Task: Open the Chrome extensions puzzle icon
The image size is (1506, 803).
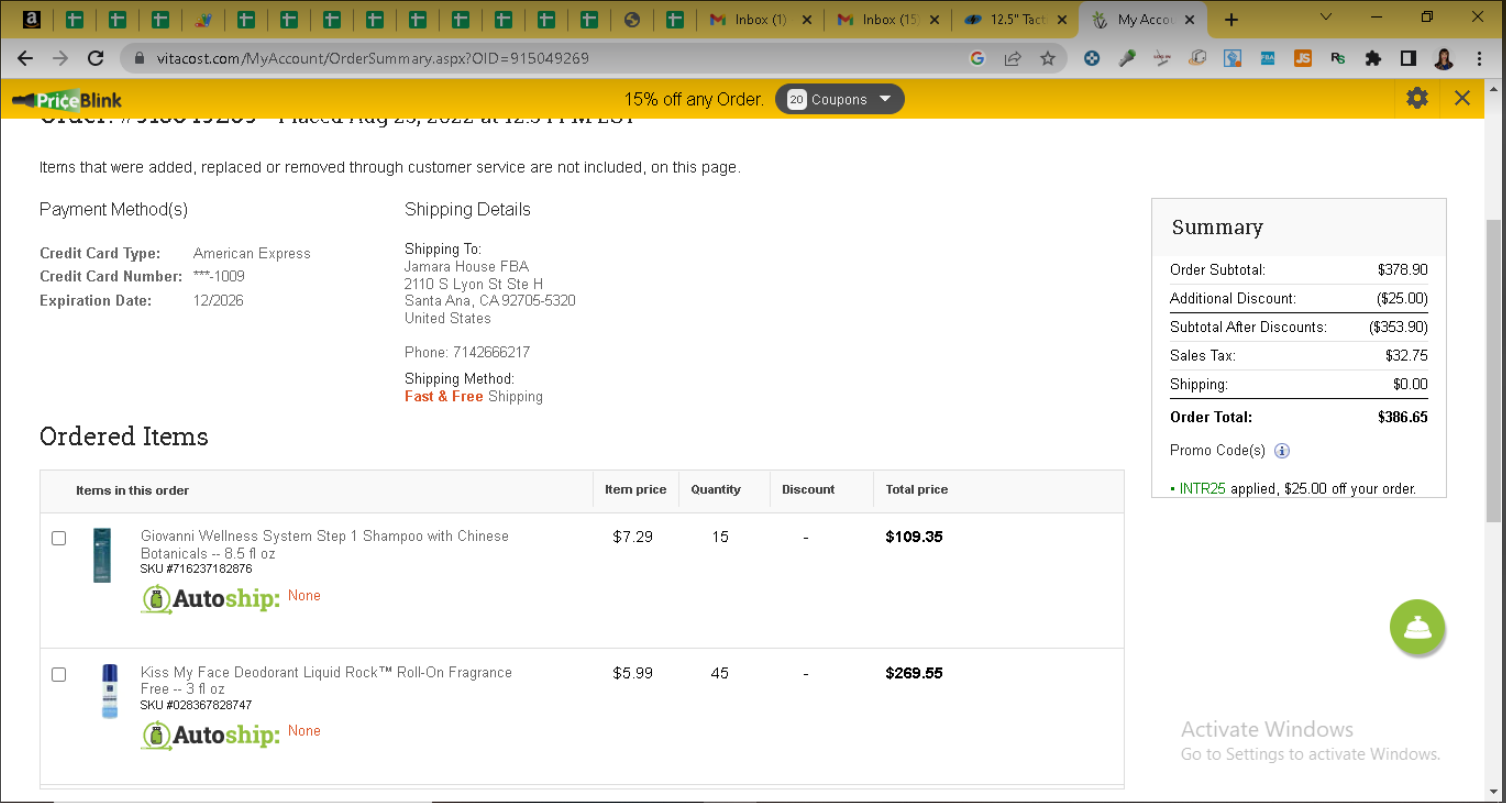Action: pyautogui.click(x=1373, y=59)
